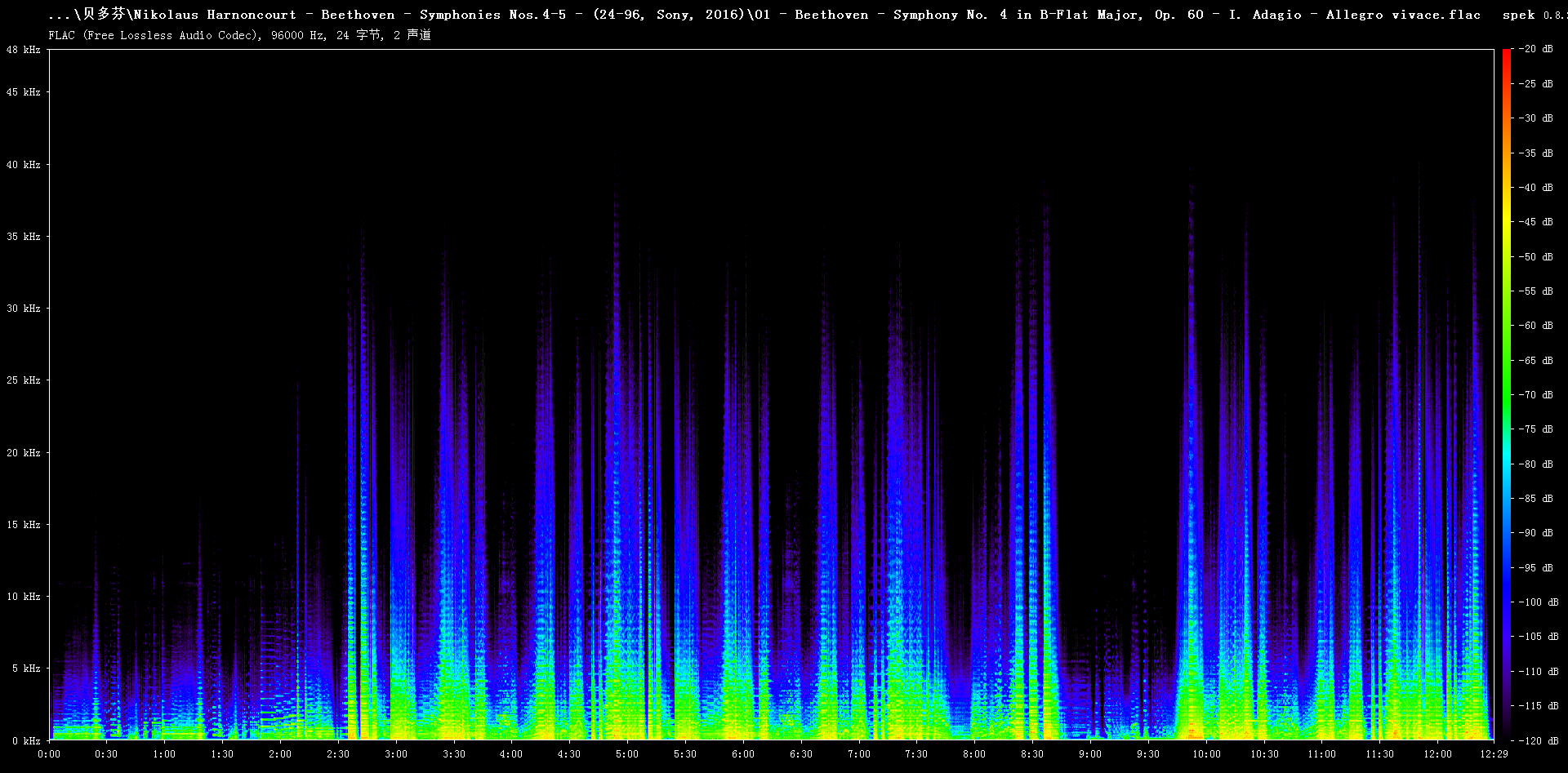Viewport: 1568px width, 773px height.
Task: Click the 0:00 start time label
Action: 49,754
